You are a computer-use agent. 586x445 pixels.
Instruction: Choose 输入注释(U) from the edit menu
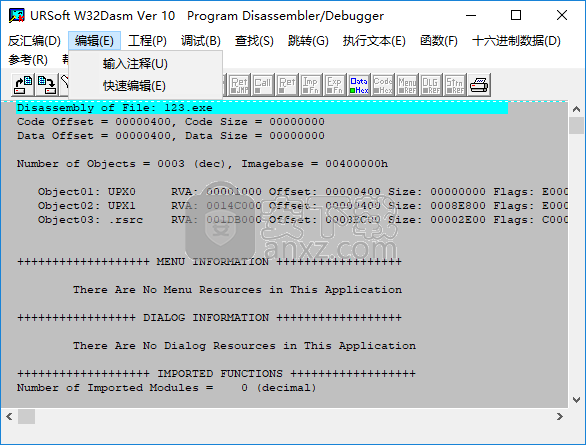(146, 64)
